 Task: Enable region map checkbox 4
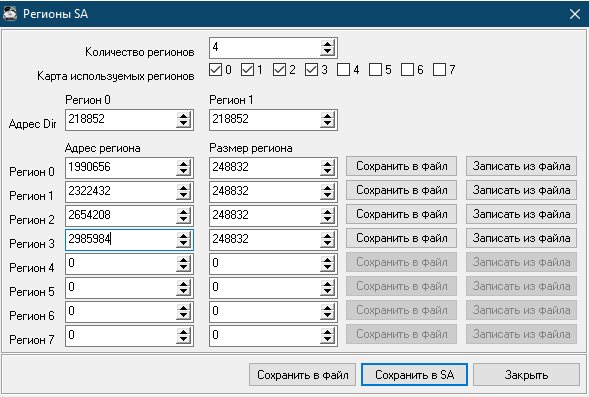[x=343, y=69]
